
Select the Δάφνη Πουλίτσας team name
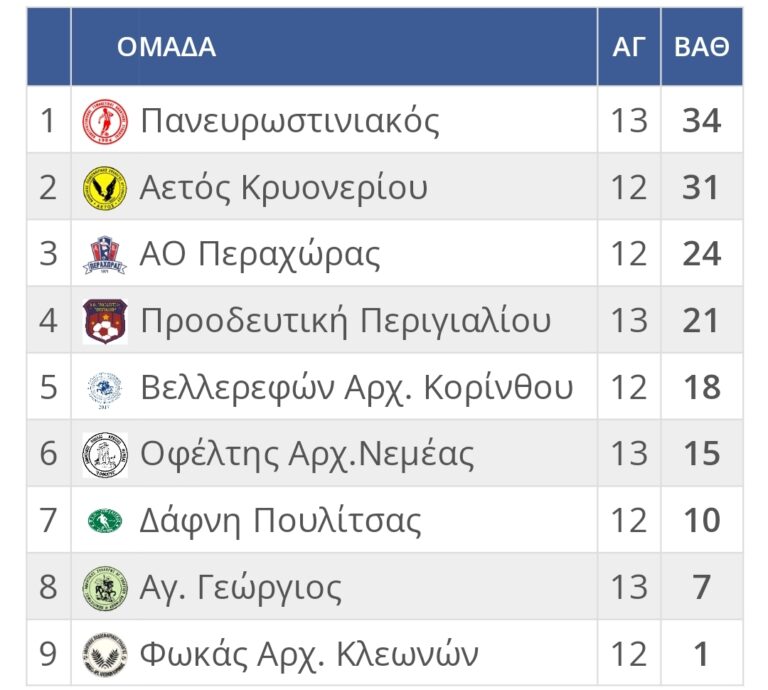[x=281, y=521]
